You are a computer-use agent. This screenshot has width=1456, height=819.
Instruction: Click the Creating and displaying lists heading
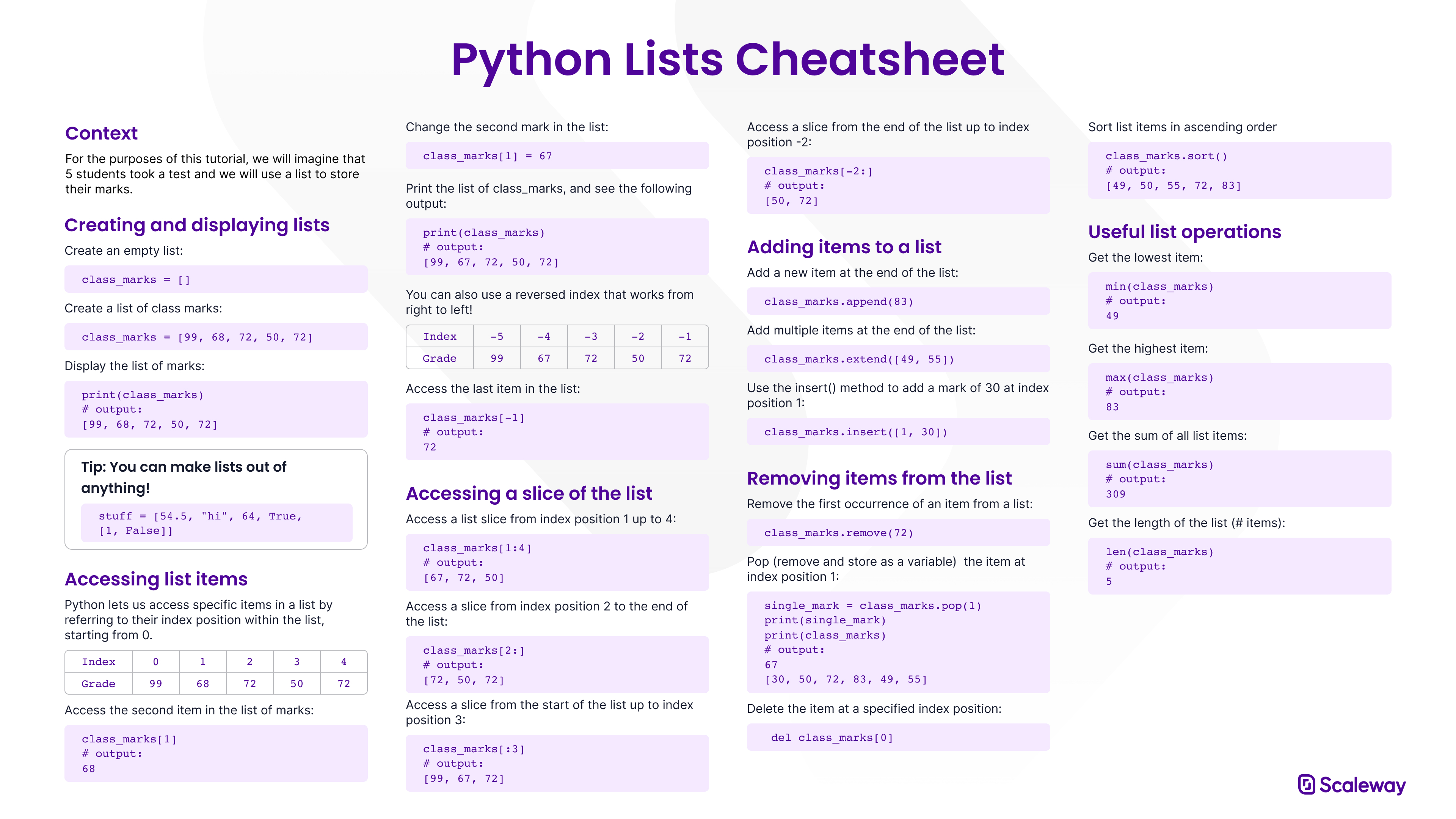[197, 226]
